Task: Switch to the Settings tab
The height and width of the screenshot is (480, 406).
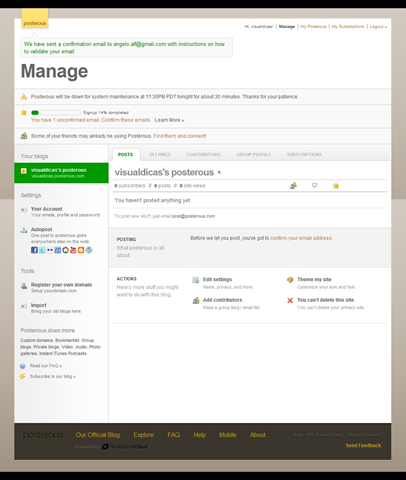Action: click(160, 155)
